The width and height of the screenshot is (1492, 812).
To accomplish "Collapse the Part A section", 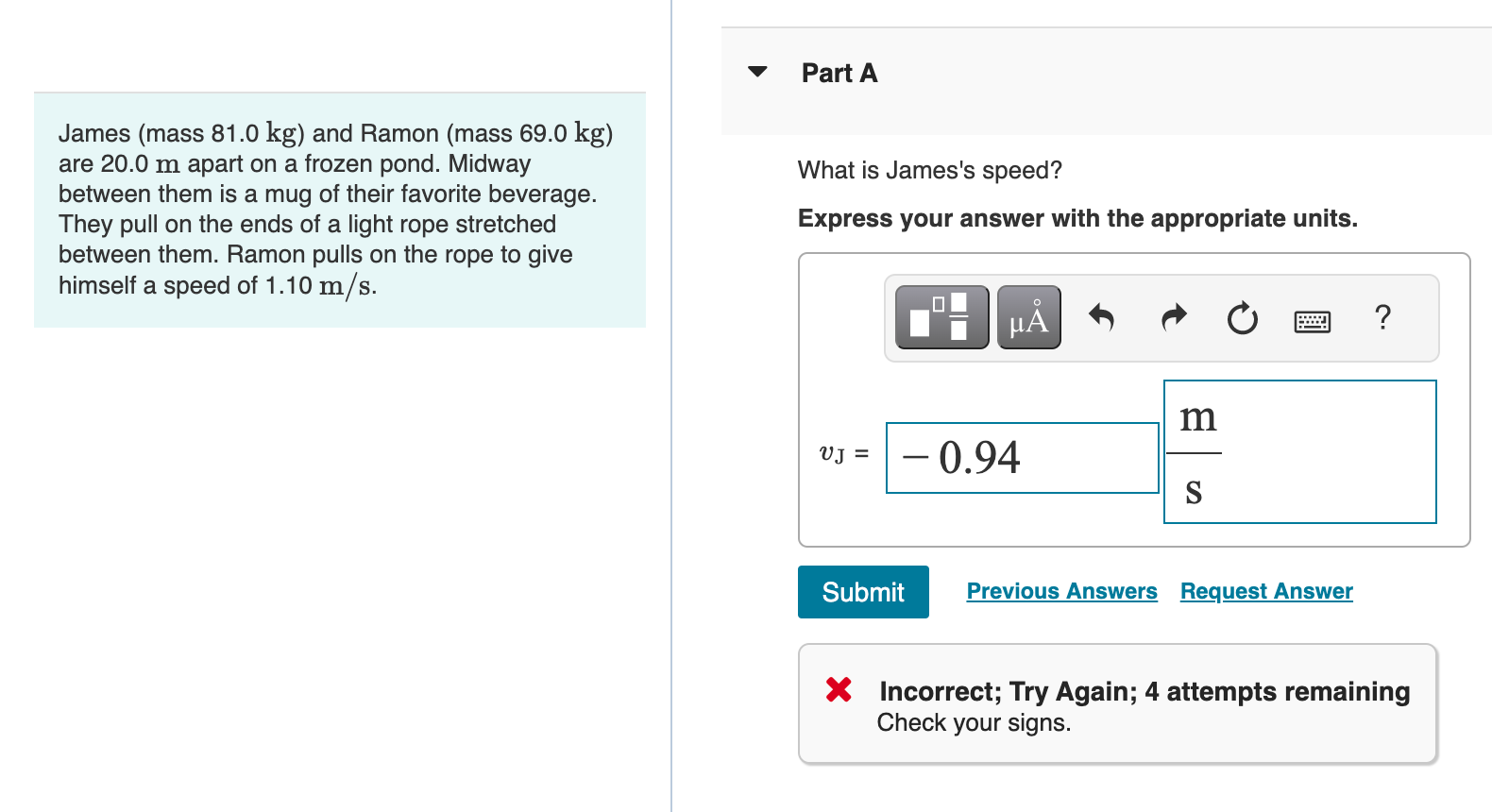I will click(x=756, y=72).
